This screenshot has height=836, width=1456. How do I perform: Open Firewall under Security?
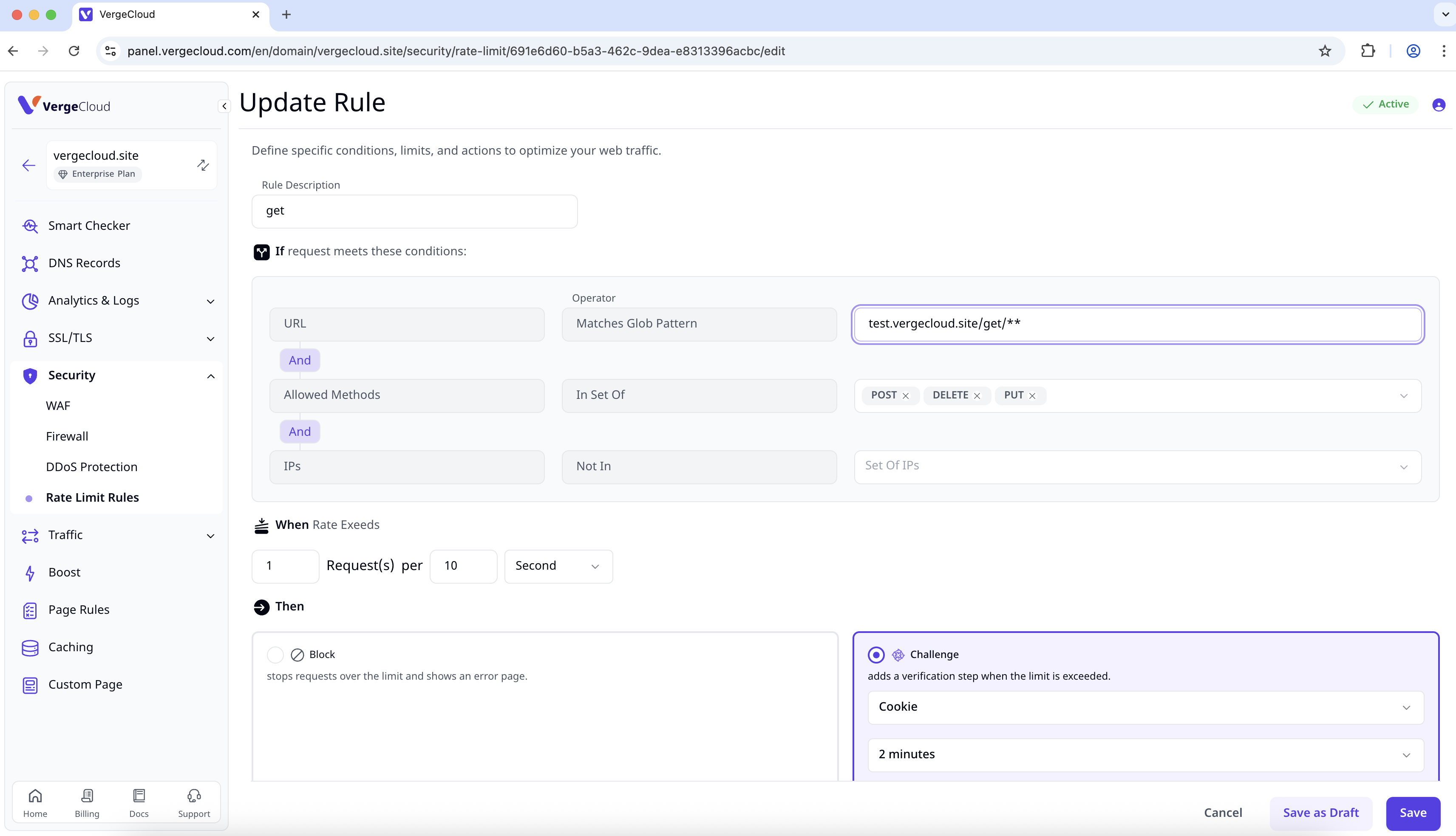[67, 436]
